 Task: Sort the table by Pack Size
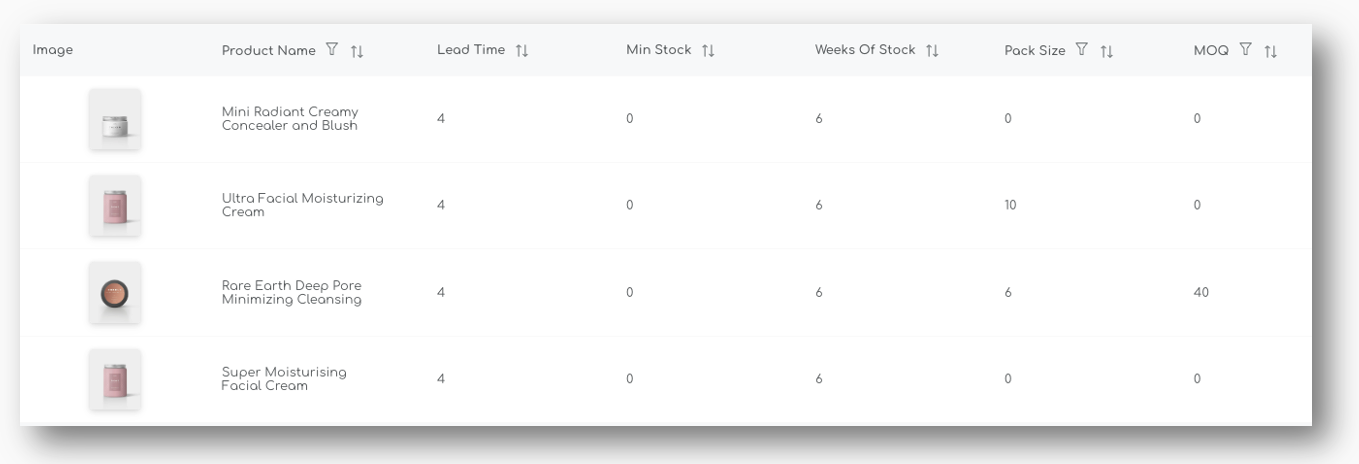coord(1106,51)
